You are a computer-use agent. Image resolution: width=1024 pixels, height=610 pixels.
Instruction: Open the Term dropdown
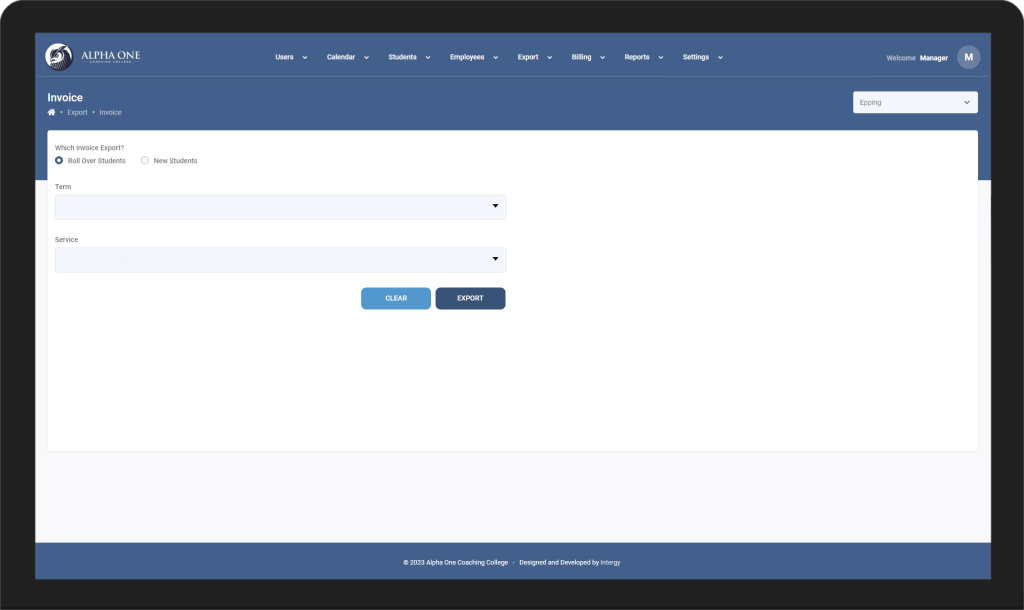pos(281,206)
